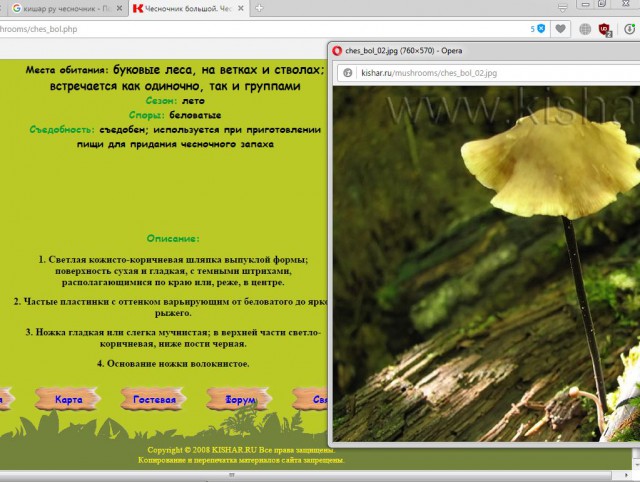Restore down the main Opera window
640x482 pixels.
click(x=602, y=4)
